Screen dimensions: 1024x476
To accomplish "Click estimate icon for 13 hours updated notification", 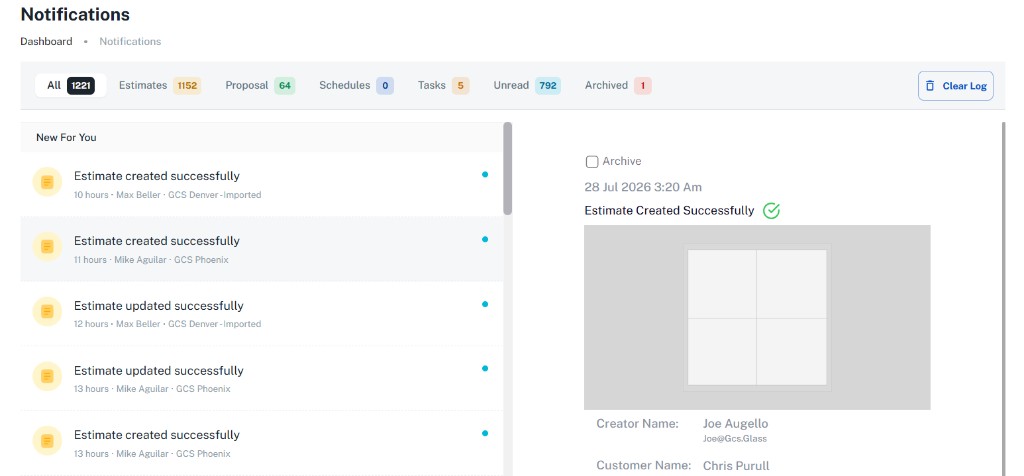I will (47, 376).
